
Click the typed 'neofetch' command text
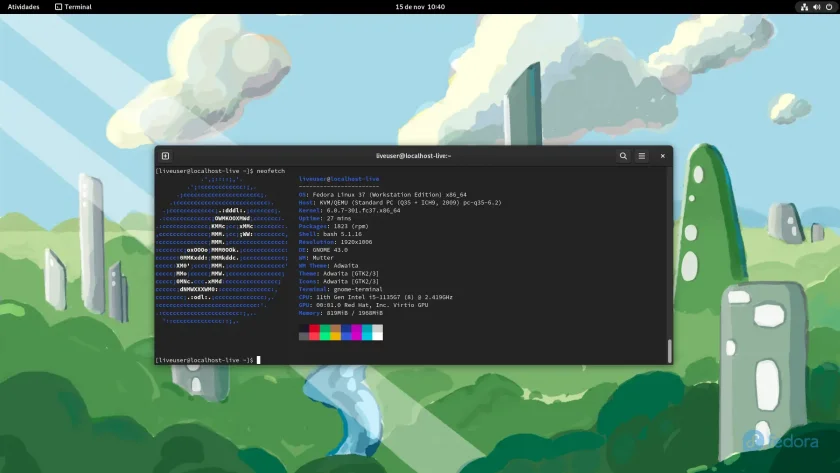point(271,171)
